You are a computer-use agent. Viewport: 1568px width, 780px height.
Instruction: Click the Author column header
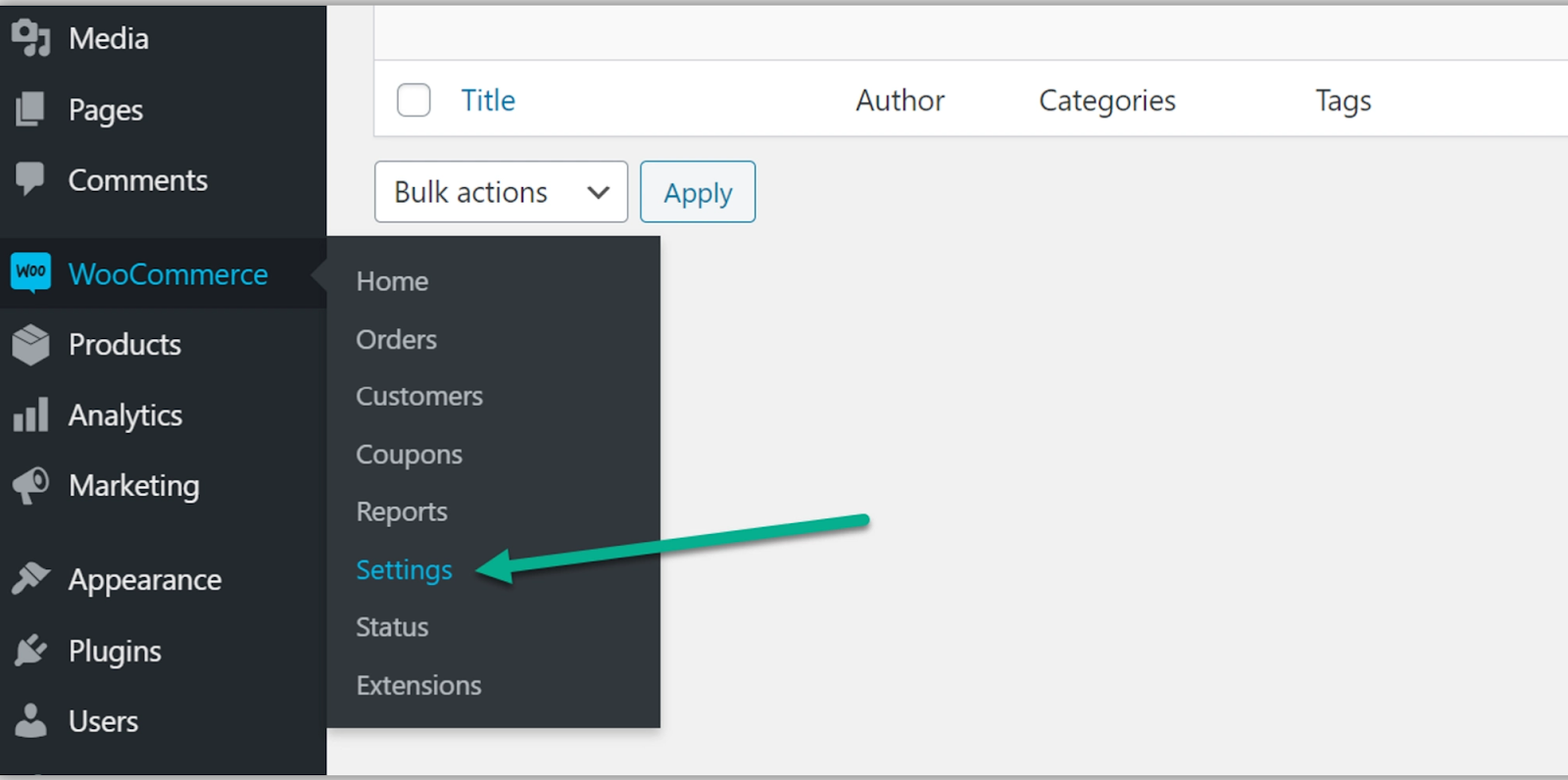click(x=900, y=100)
